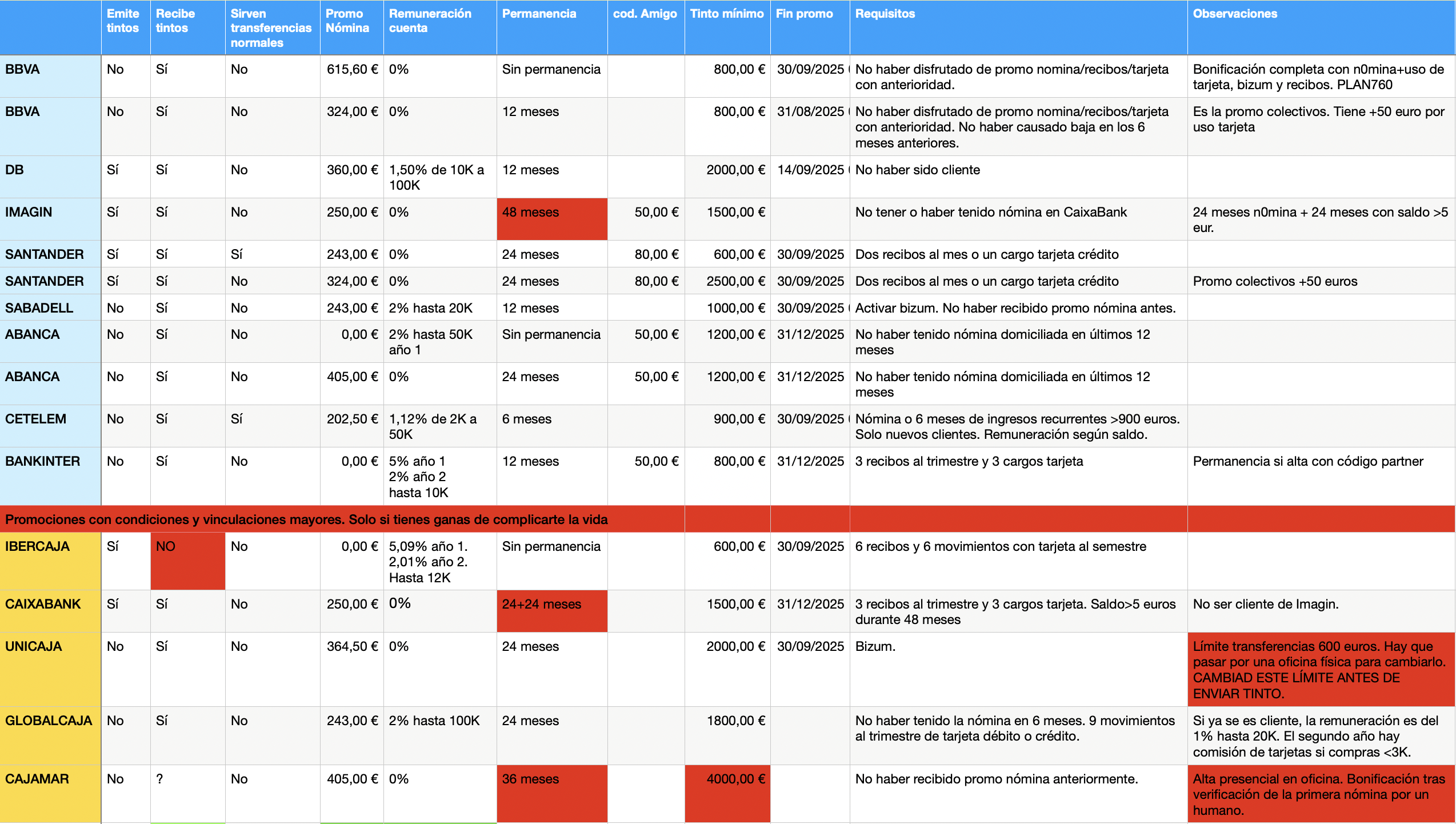Viewport: 1456px width, 824px height.
Task: Select 'No ser cliente de Imagin.' cell
Action: [1321, 611]
